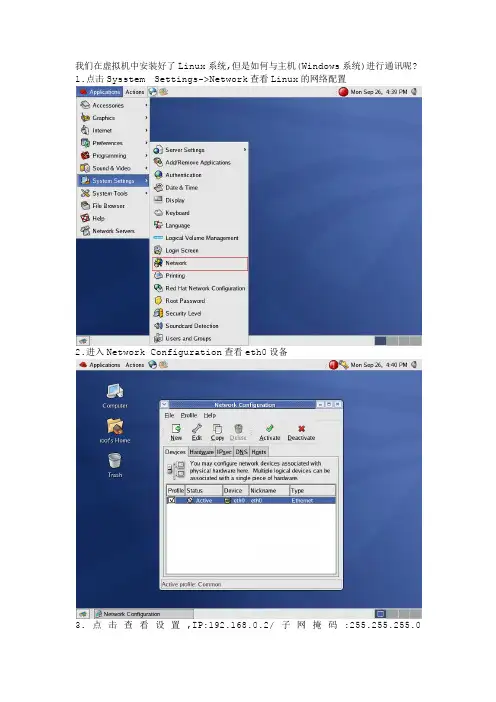Screen dimensions: 496x702
Task: Launch Red Hat Network Configuration entry
Action: click(x=198, y=288)
